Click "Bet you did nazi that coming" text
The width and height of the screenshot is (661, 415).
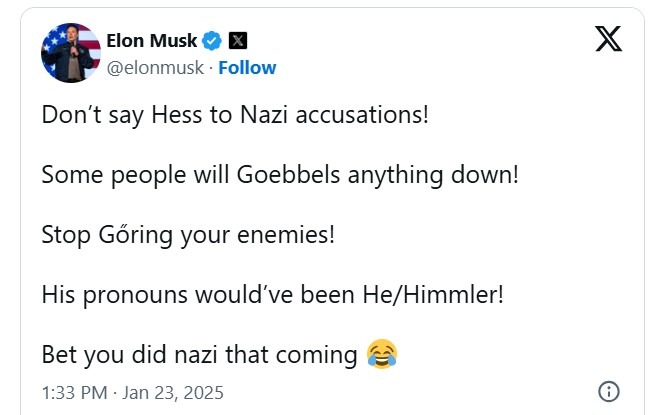(x=199, y=354)
